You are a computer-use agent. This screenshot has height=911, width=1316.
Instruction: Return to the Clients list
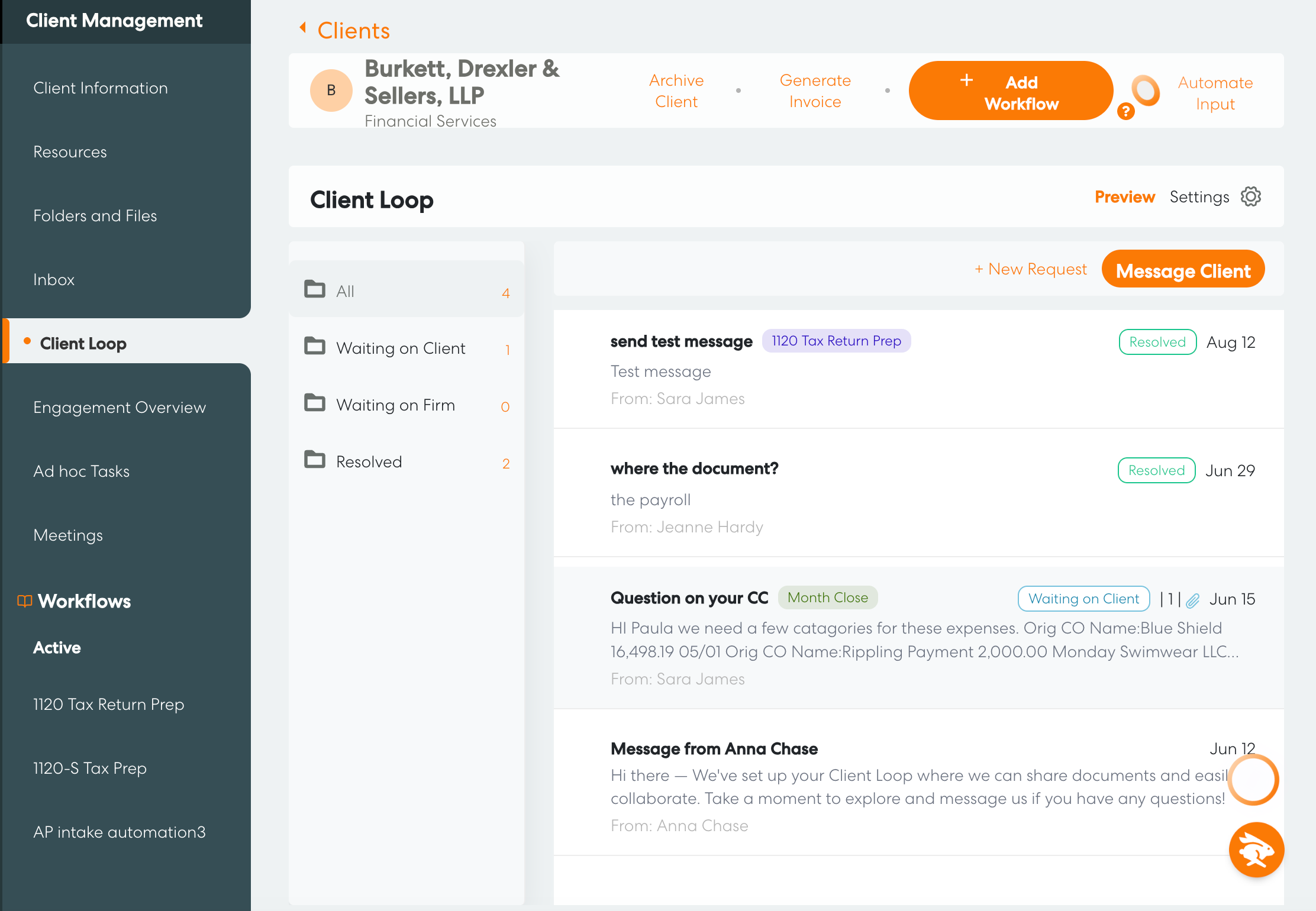click(353, 30)
